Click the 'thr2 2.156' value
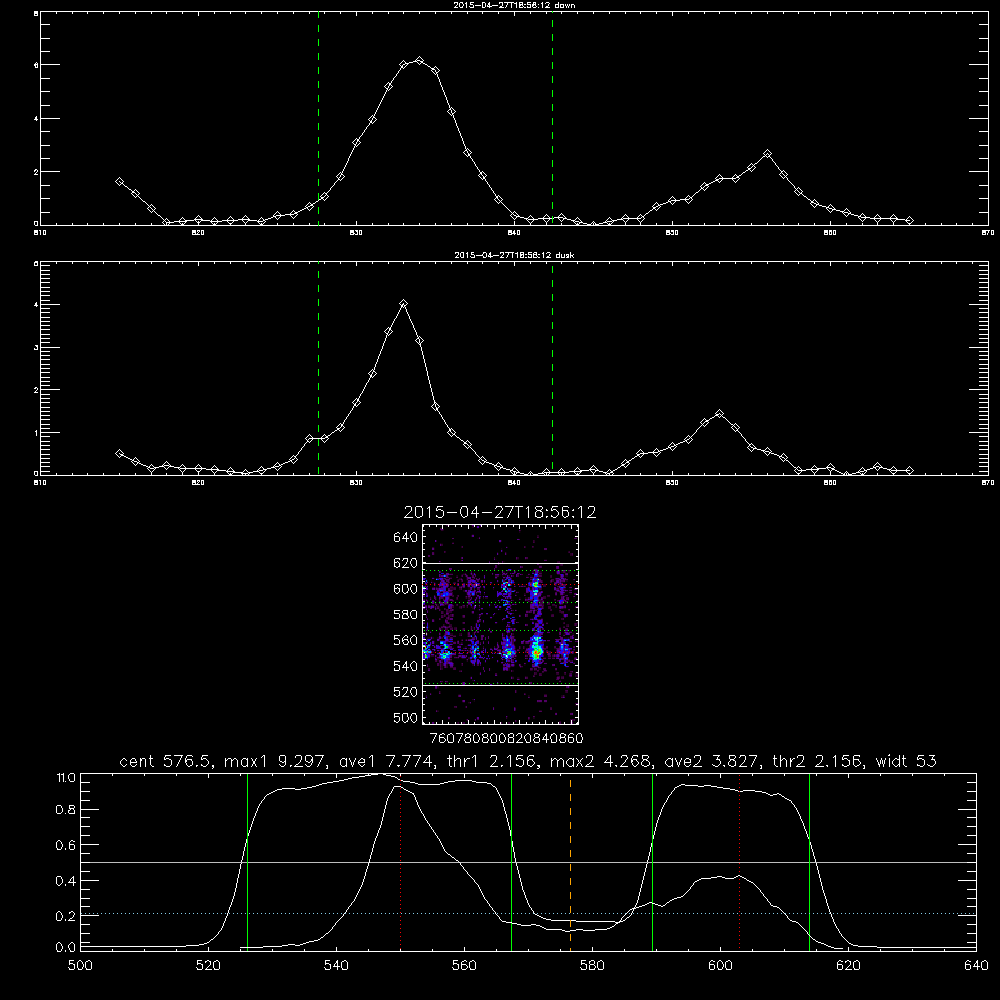 click(x=818, y=761)
